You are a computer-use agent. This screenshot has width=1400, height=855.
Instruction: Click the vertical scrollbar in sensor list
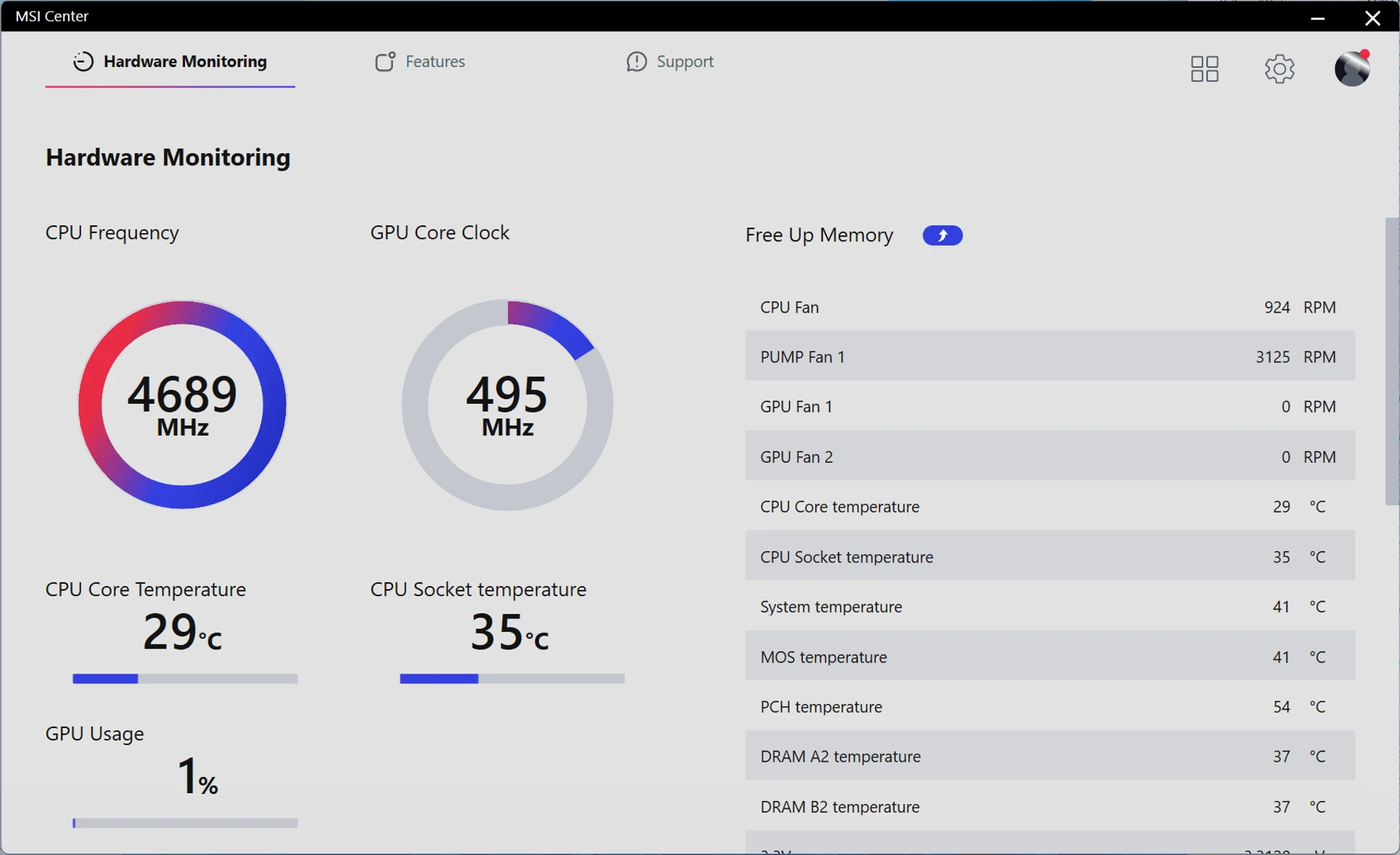[x=1392, y=362]
